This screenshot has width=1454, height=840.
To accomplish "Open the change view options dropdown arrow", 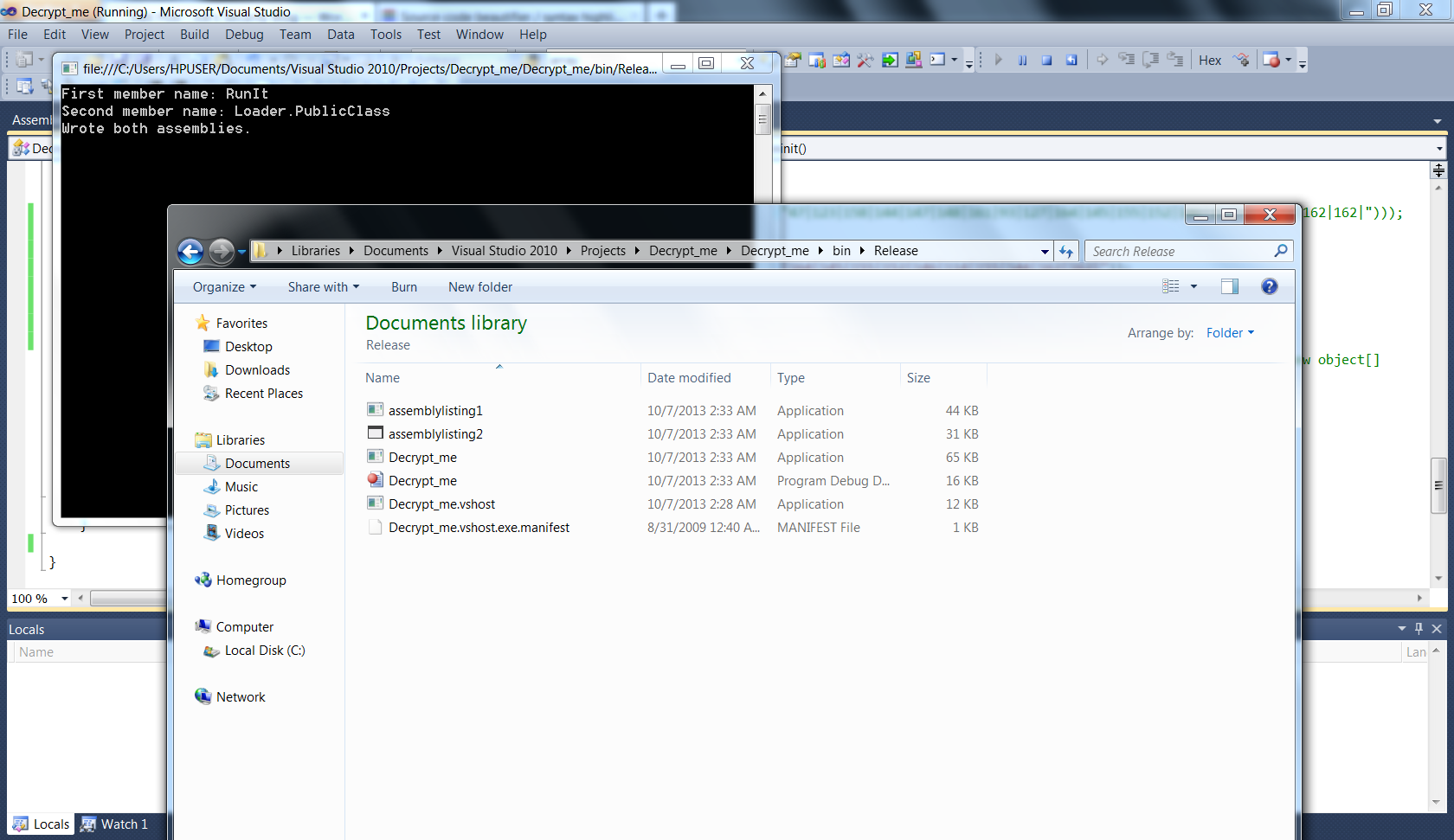I will tap(1193, 286).
